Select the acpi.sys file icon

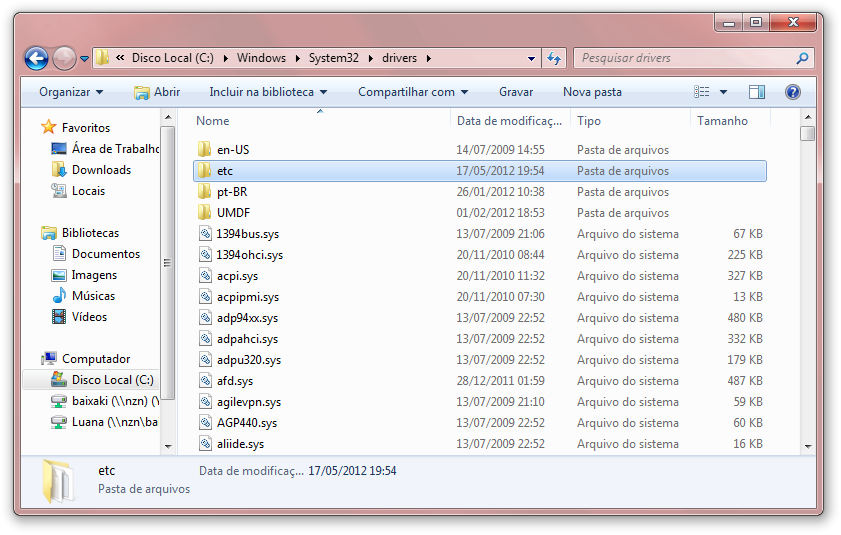[205, 275]
